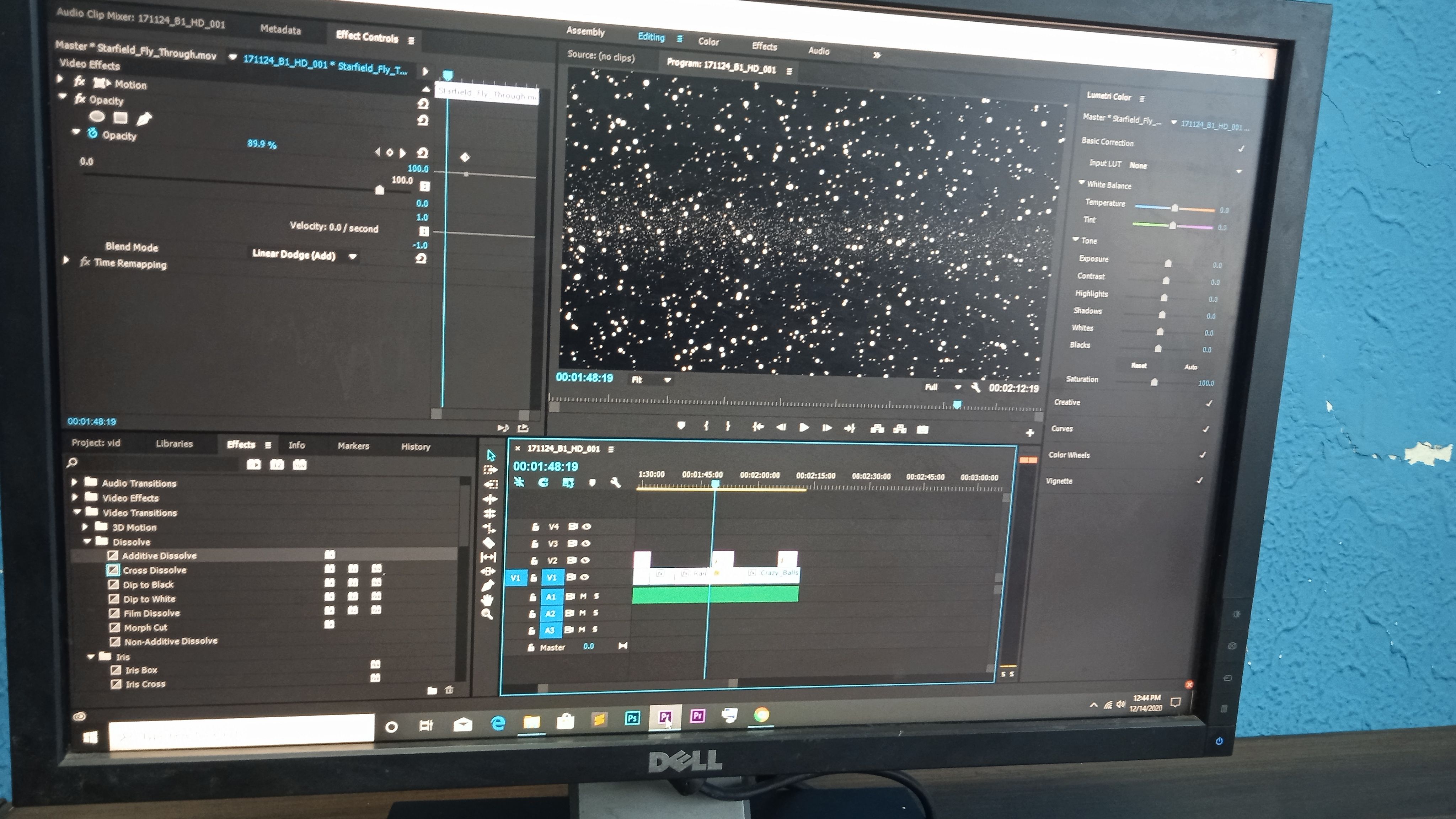Viewport: 1456px width, 819px height.
Task: Play the sequence in Program monitor
Action: [804, 428]
